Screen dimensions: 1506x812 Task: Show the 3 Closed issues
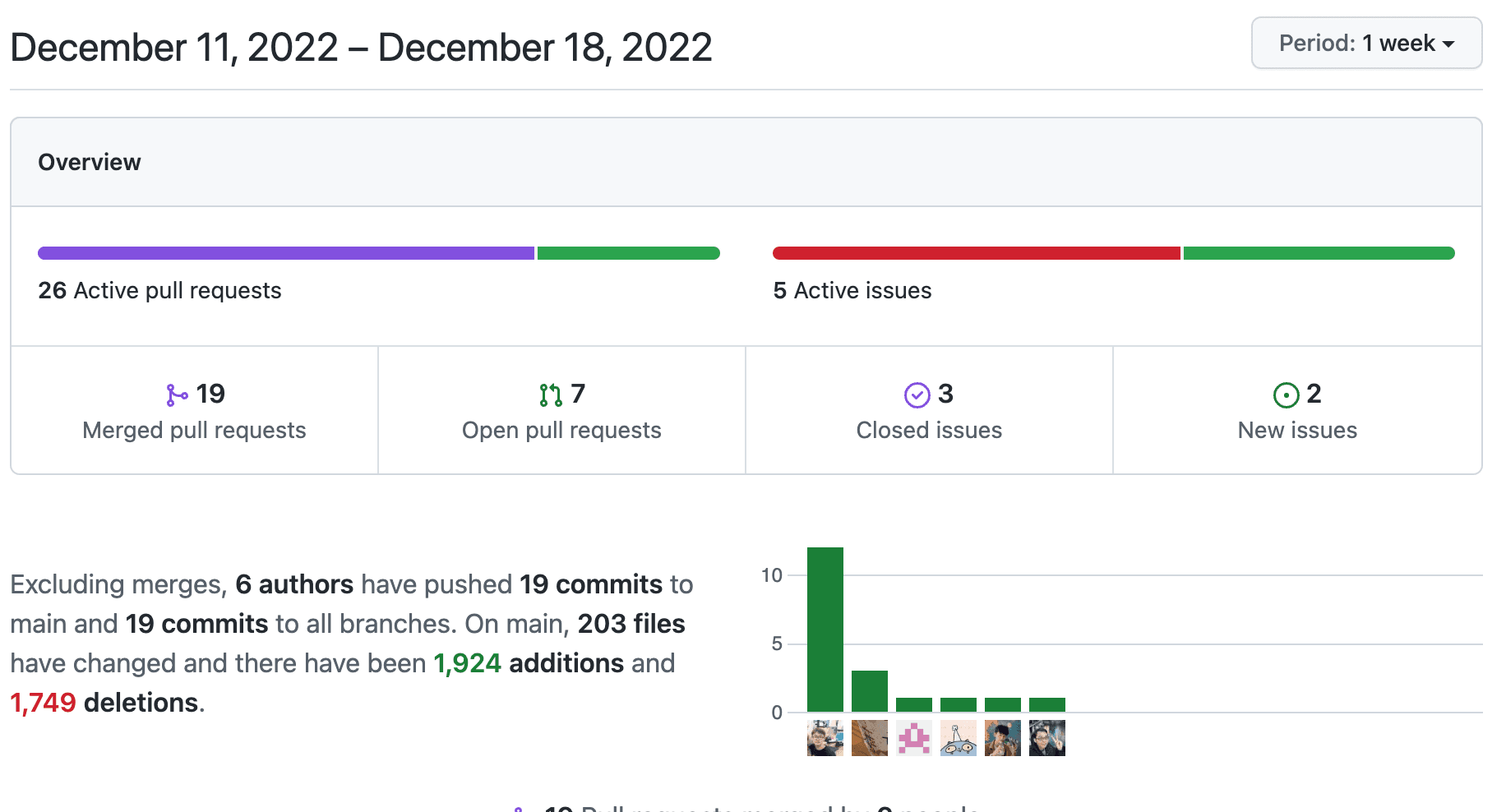click(x=929, y=411)
